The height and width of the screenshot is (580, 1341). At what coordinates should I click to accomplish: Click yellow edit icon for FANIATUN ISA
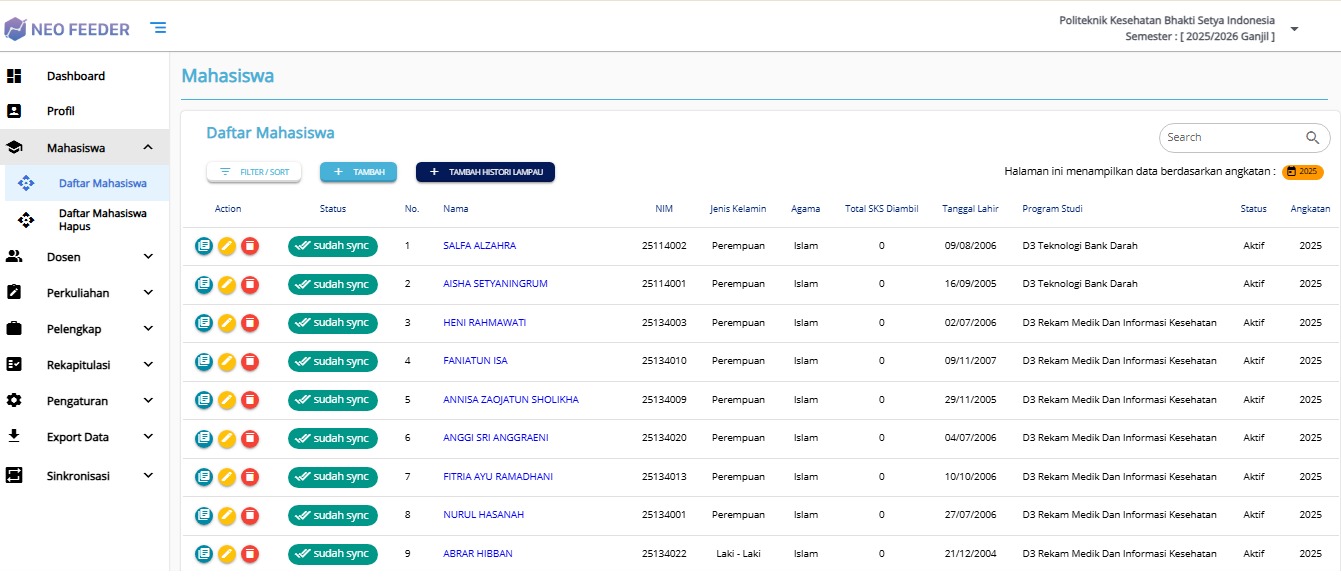tap(227, 362)
